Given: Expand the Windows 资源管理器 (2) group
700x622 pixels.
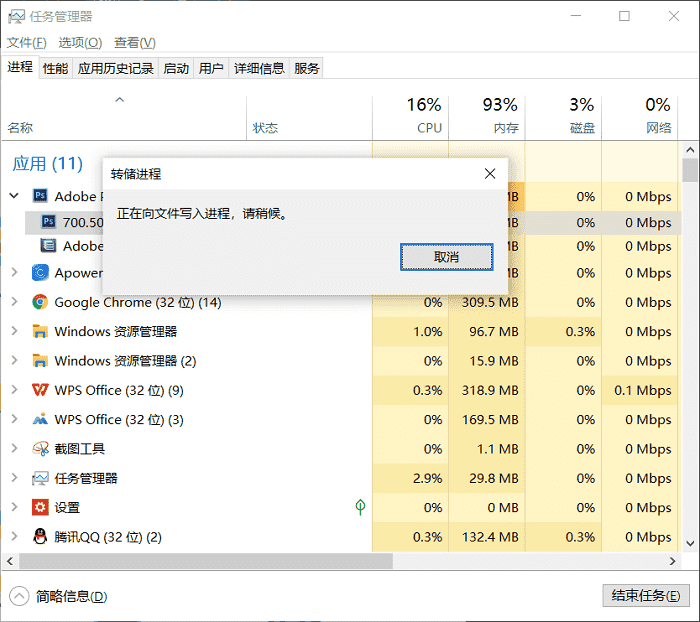Looking at the screenshot, I should pos(14,360).
